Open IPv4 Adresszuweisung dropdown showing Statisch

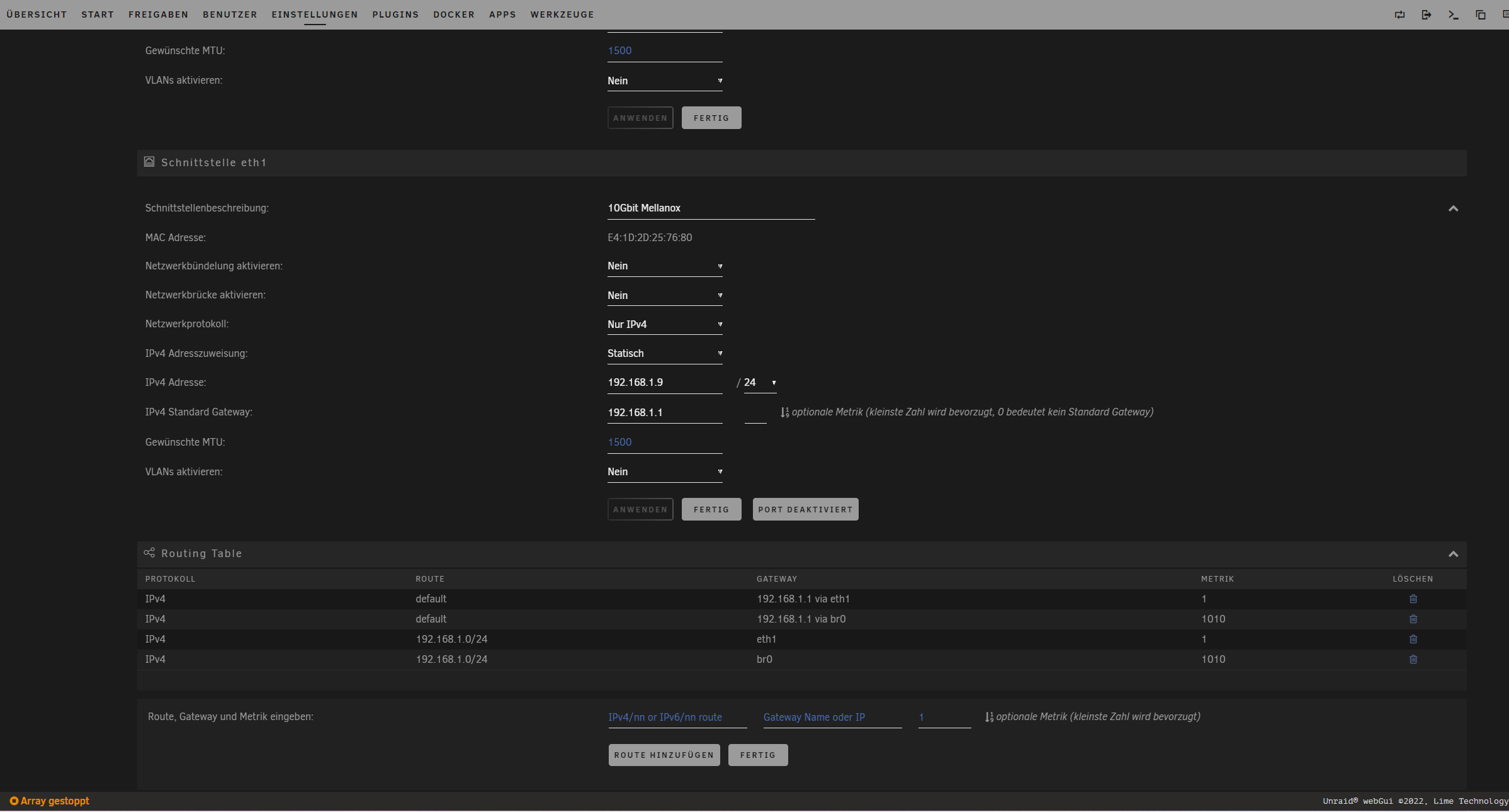pos(665,353)
